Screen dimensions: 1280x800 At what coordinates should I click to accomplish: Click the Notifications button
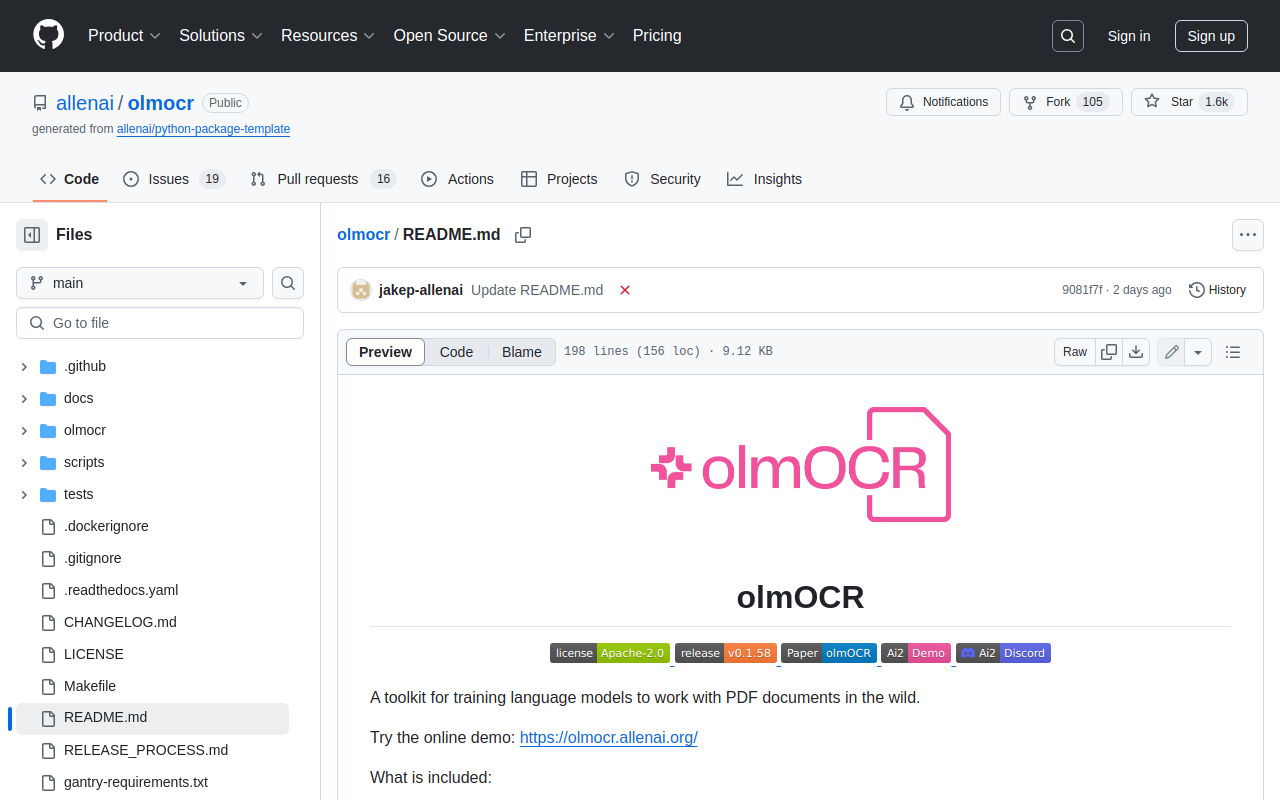pyautogui.click(x=943, y=102)
